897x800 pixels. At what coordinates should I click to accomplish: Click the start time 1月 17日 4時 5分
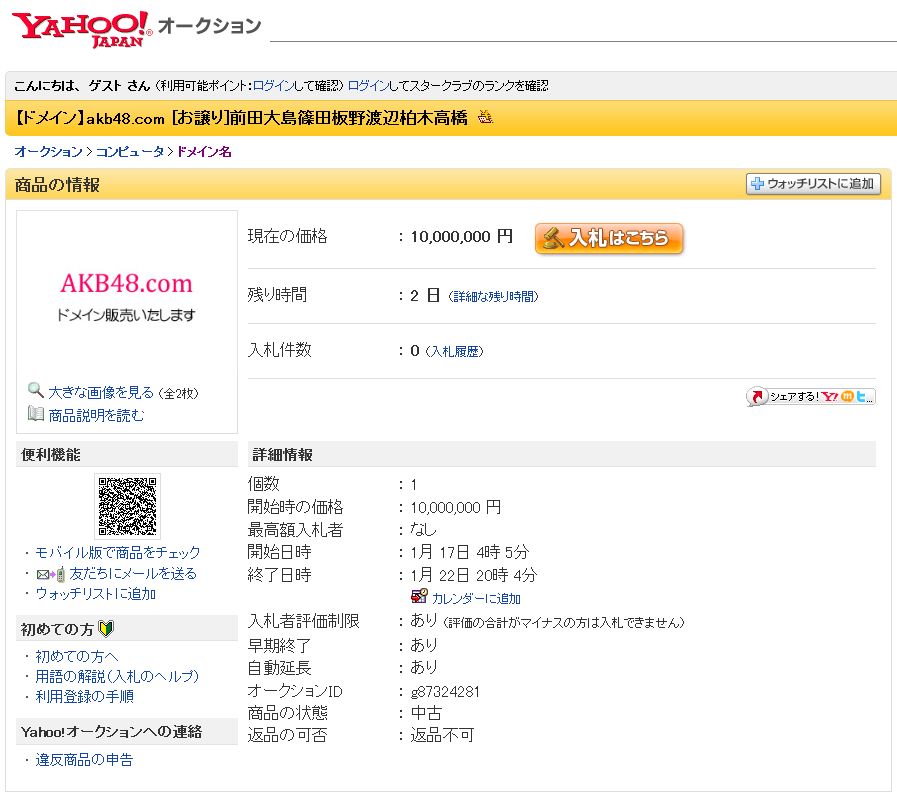(x=470, y=552)
